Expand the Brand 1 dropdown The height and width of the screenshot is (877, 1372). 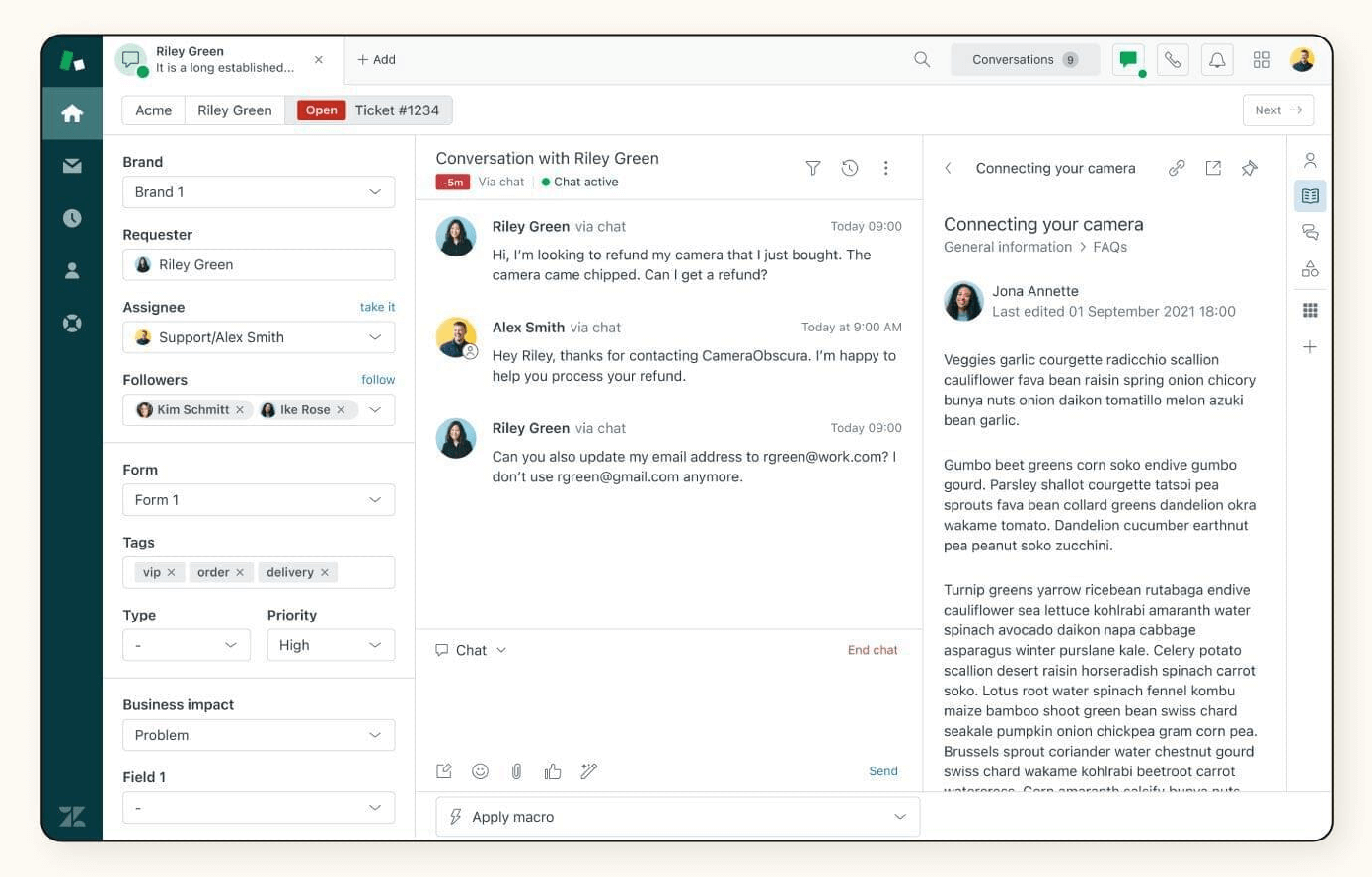coord(259,192)
